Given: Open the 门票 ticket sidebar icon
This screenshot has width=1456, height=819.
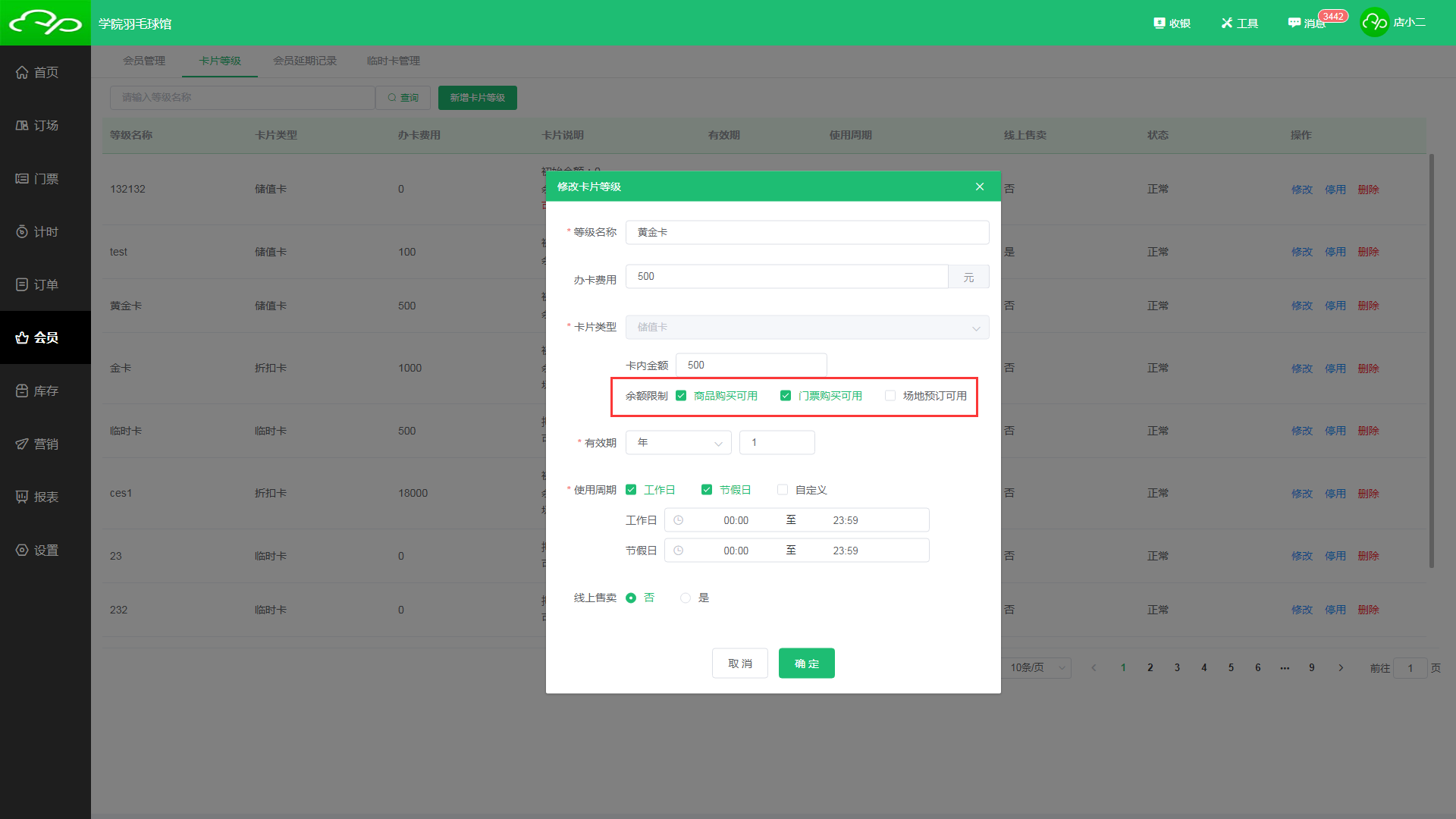Looking at the screenshot, I should (23, 178).
